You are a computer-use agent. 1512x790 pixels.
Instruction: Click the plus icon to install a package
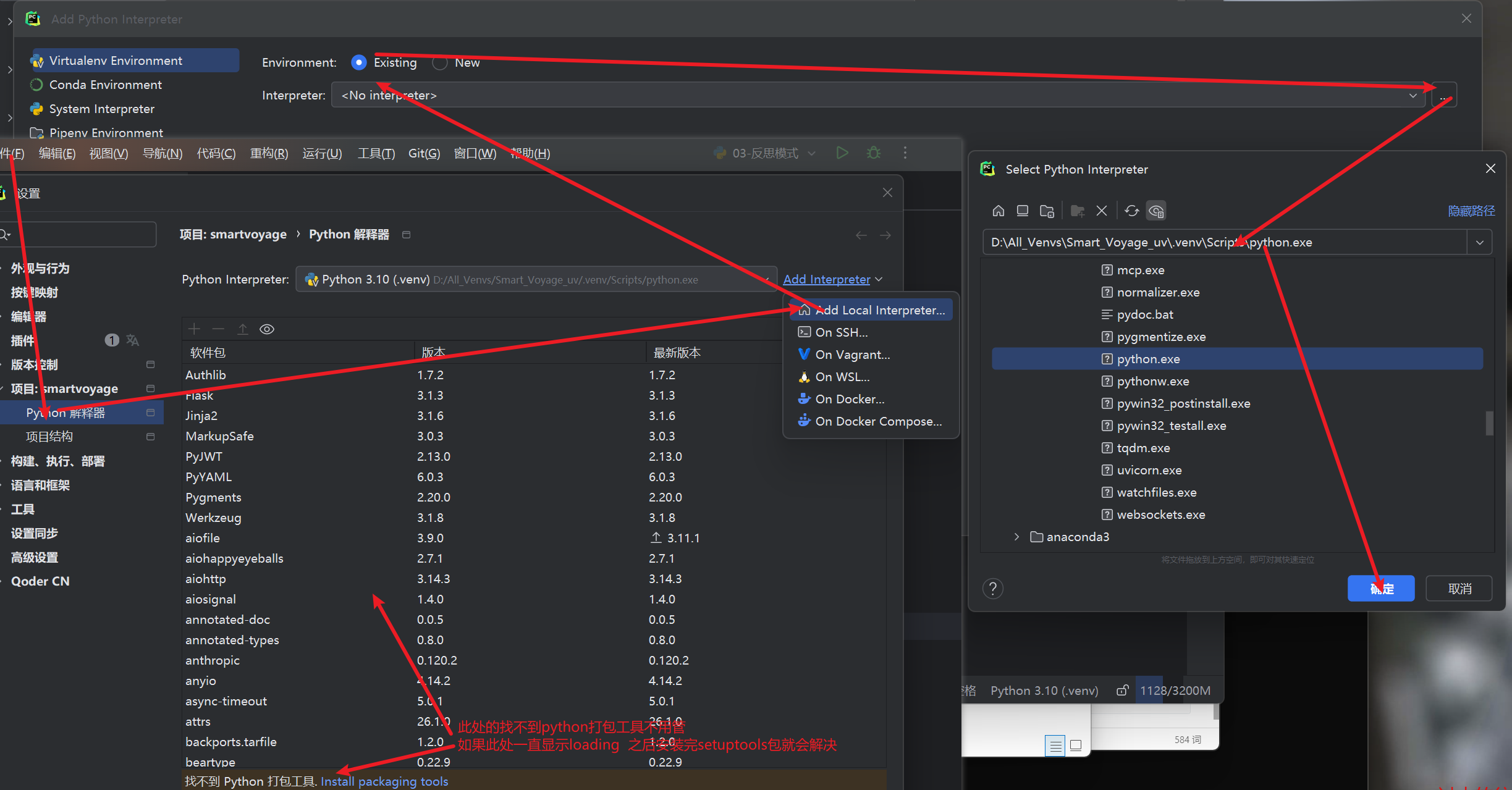pos(194,329)
